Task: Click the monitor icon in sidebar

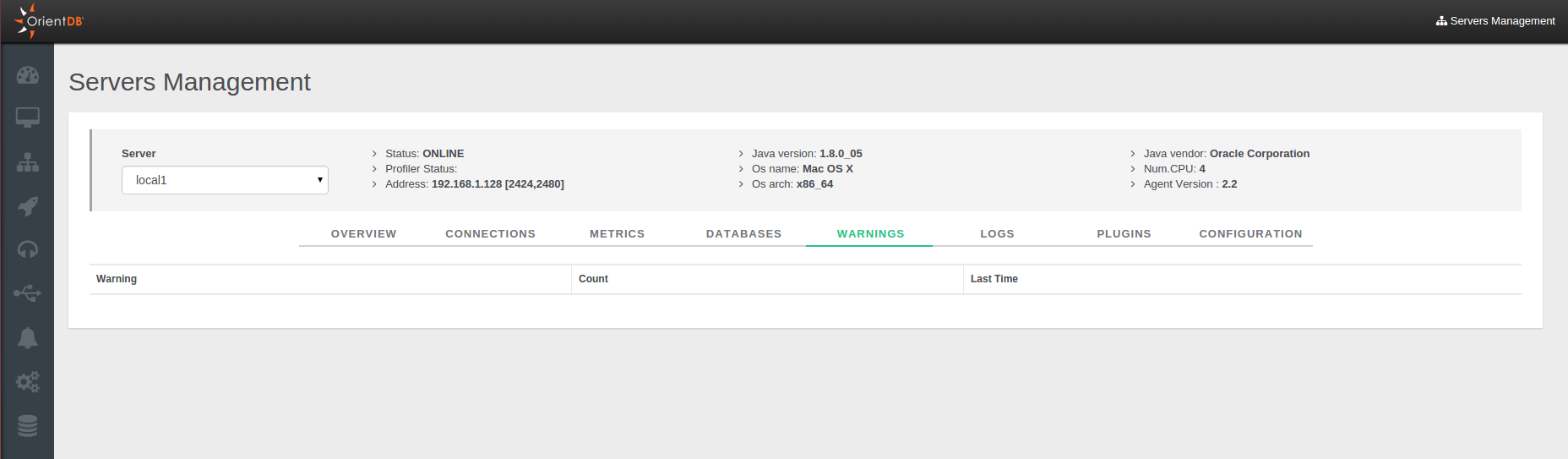Action: 27,117
